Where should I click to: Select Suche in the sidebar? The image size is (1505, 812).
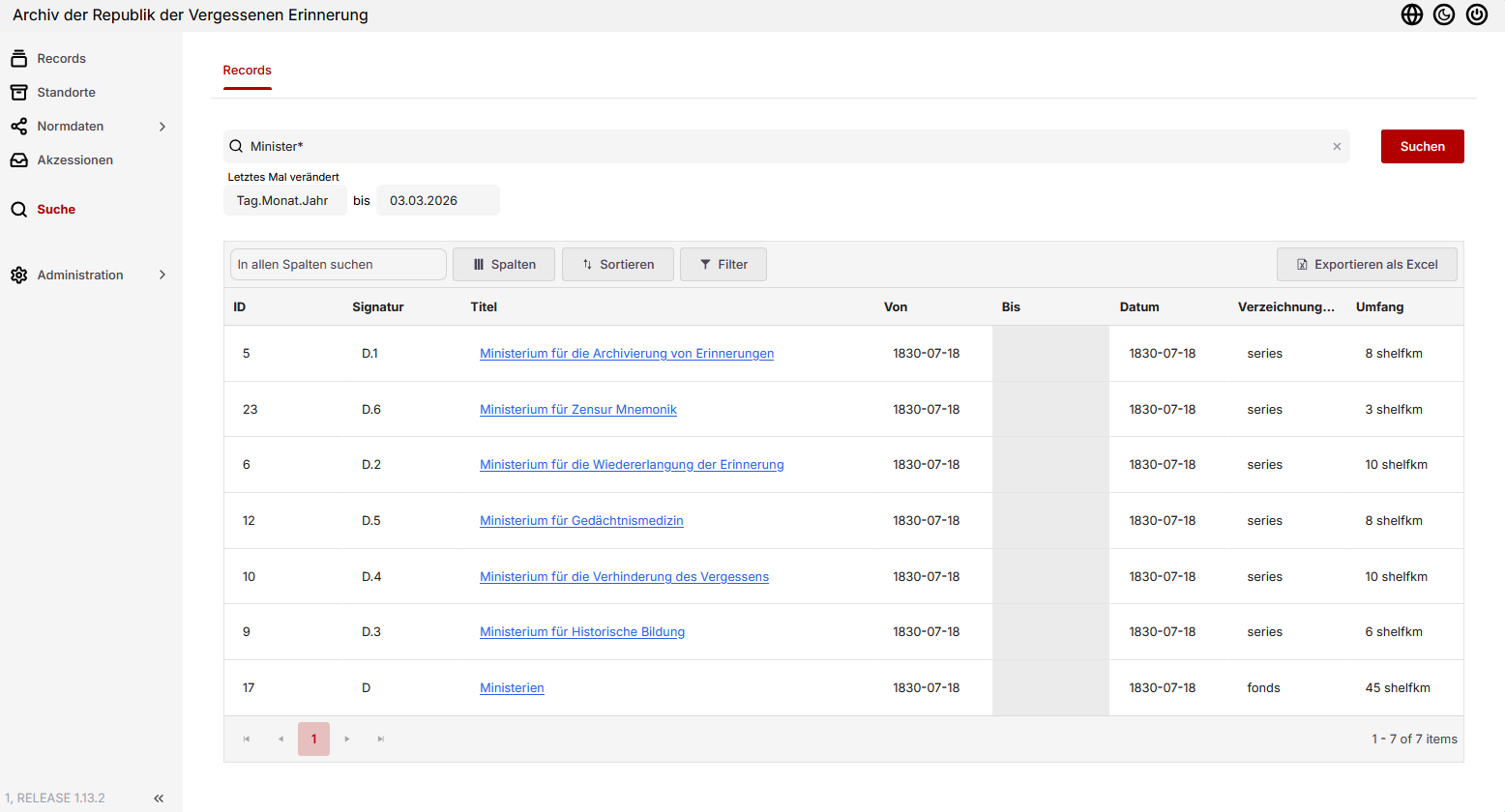pos(56,210)
